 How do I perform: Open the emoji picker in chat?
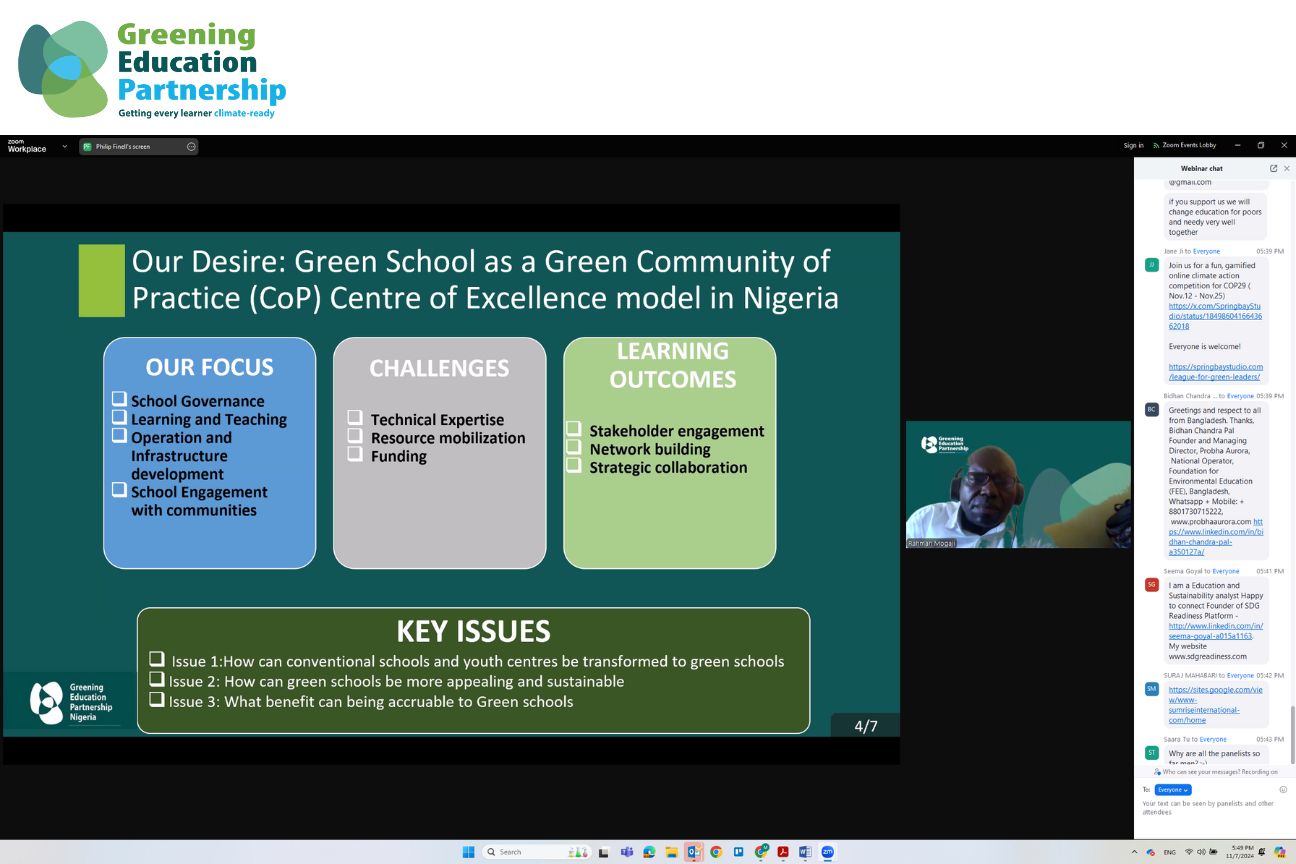(1283, 790)
